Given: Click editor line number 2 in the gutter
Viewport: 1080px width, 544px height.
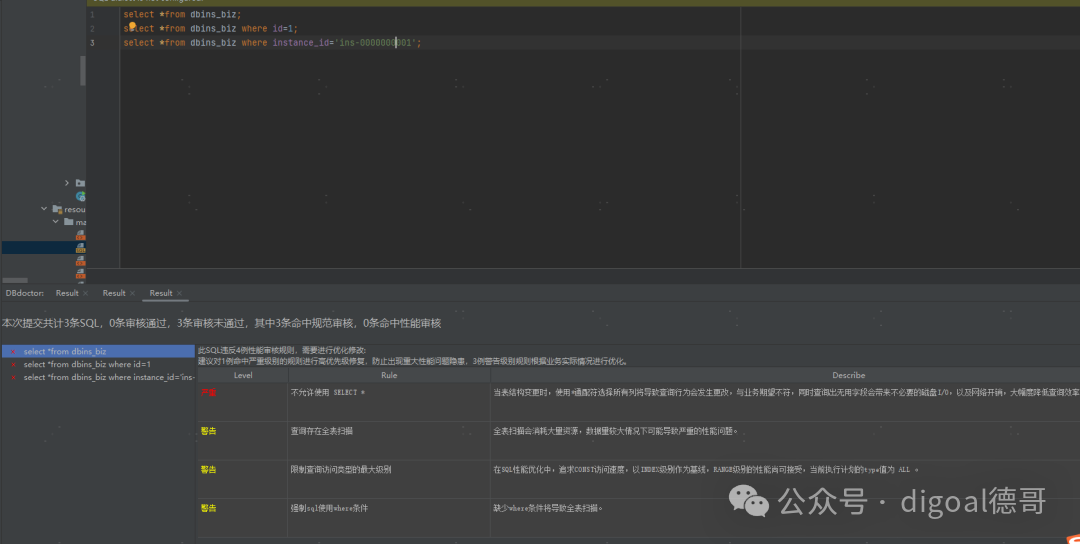Looking at the screenshot, I should [92, 29].
